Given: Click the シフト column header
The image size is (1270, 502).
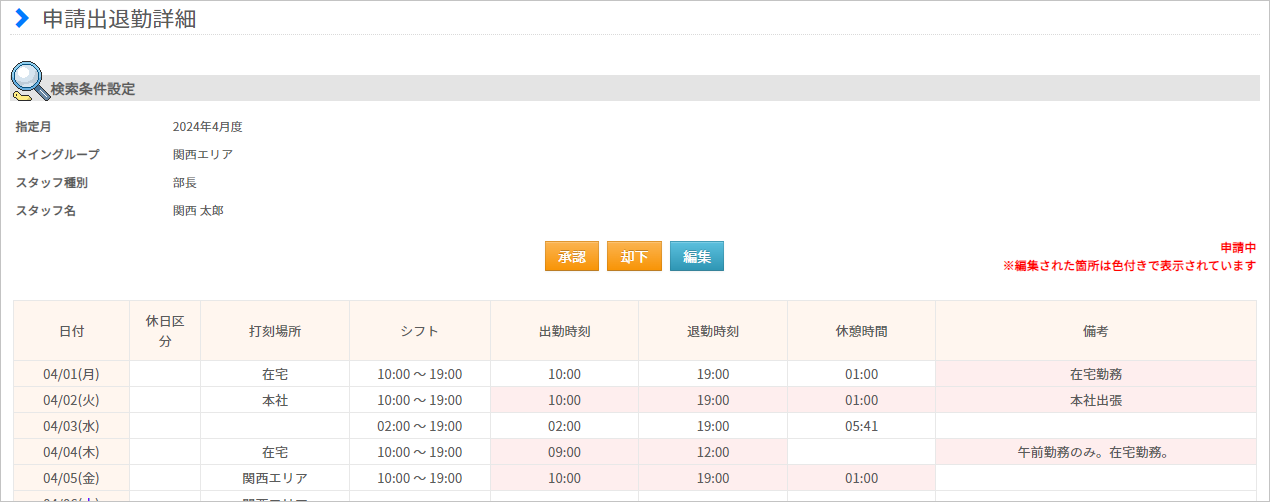Looking at the screenshot, I should [419, 331].
